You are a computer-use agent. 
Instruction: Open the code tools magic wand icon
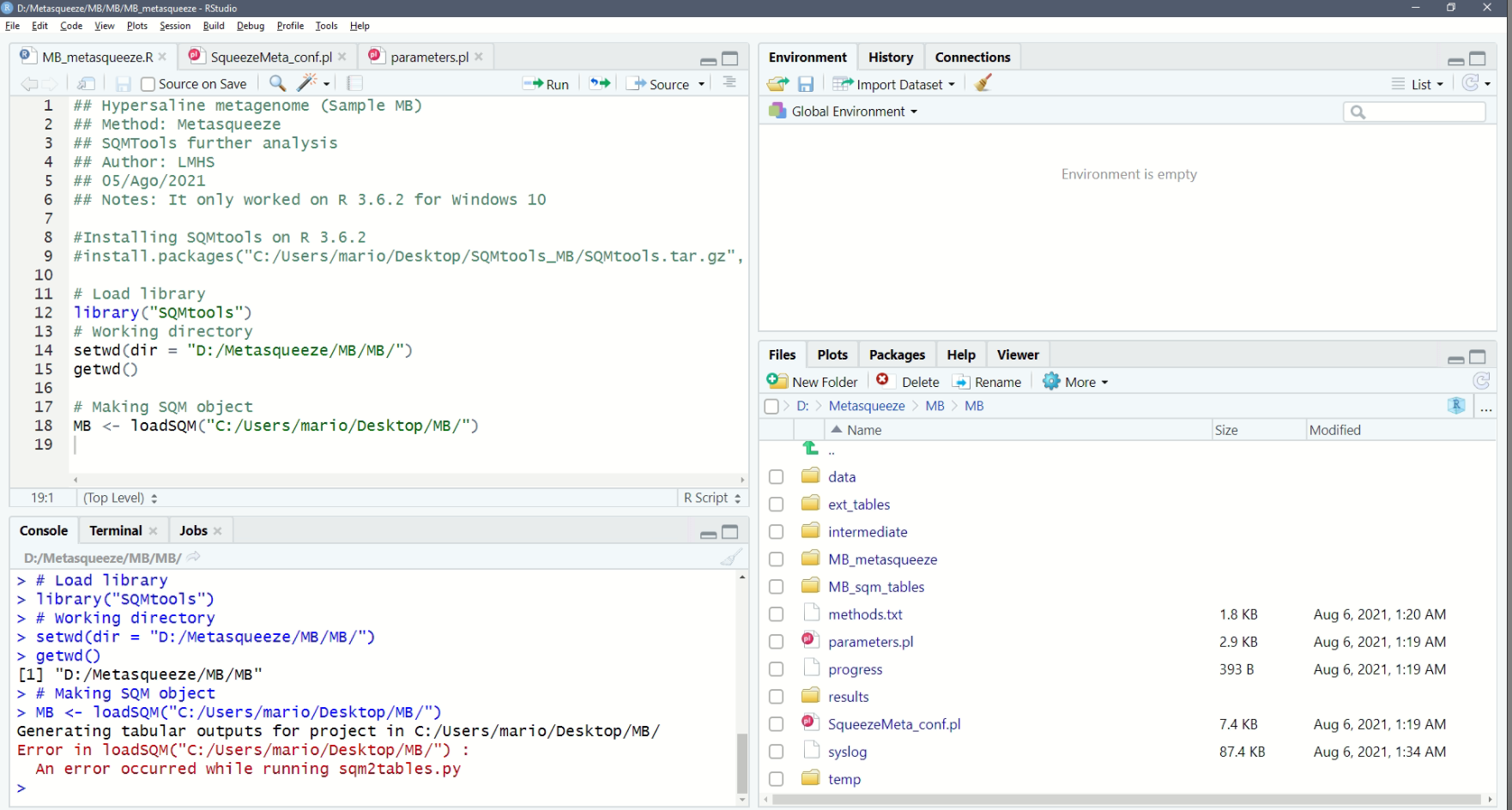307,83
